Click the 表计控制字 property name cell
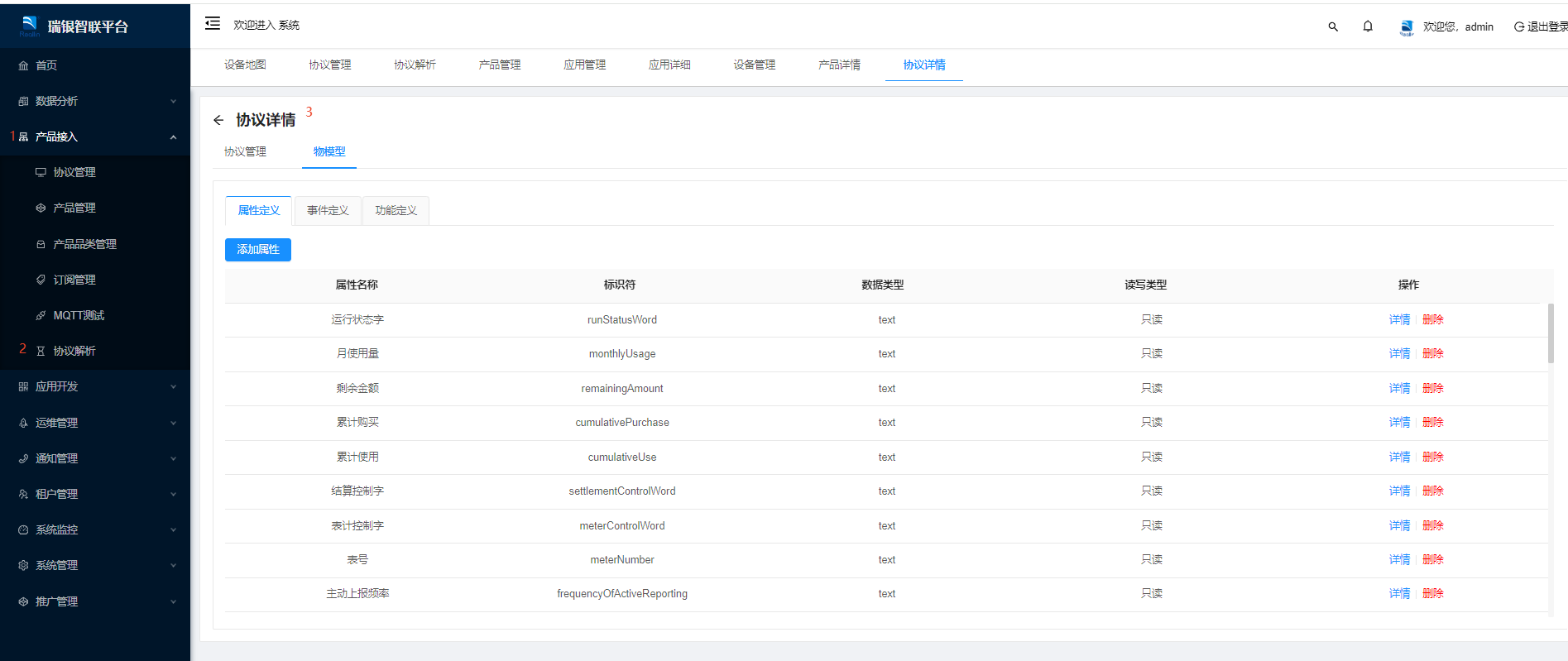 357,525
